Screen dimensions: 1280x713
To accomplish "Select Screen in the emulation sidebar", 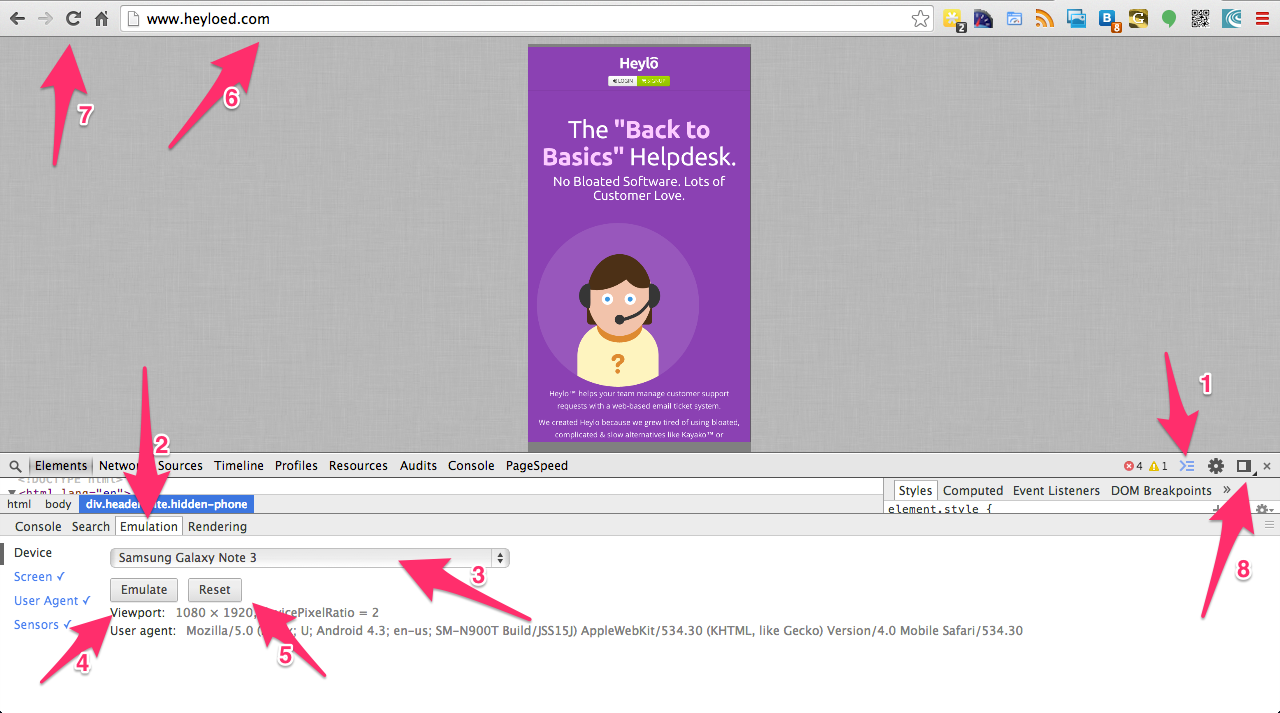I will coord(39,577).
